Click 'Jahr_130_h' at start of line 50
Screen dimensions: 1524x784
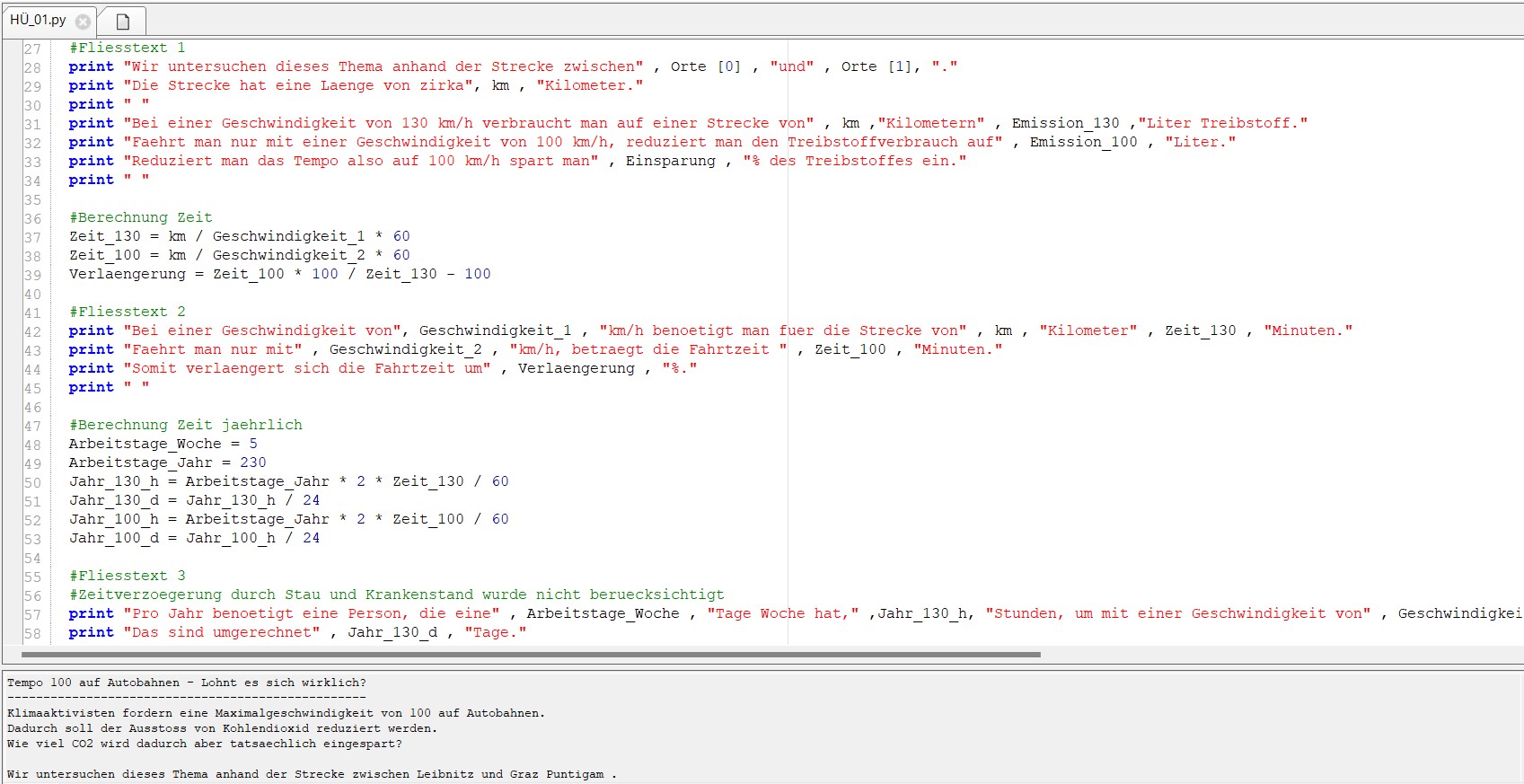(x=114, y=481)
